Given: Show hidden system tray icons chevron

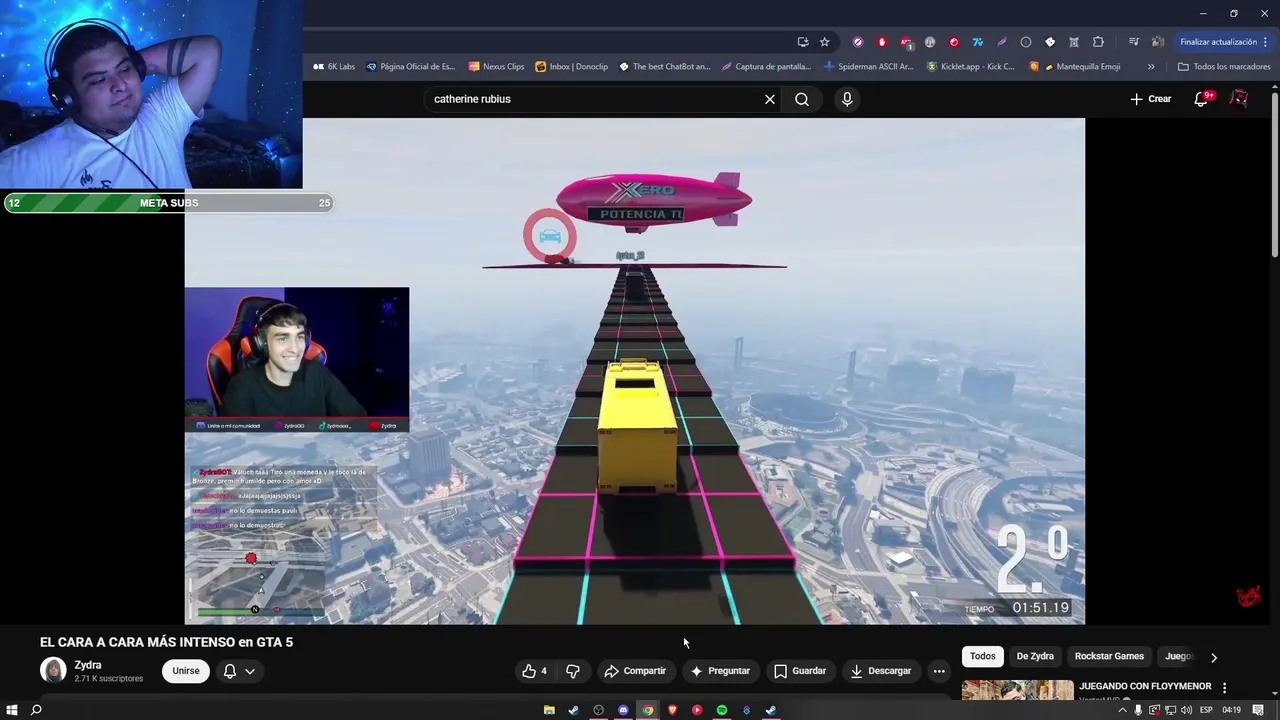Looking at the screenshot, I should tap(1122, 710).
